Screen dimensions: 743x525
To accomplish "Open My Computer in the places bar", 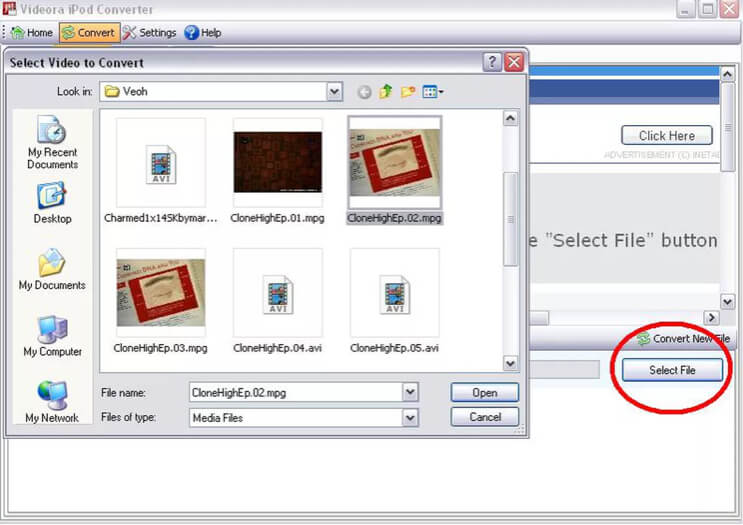I will pyautogui.click(x=52, y=335).
